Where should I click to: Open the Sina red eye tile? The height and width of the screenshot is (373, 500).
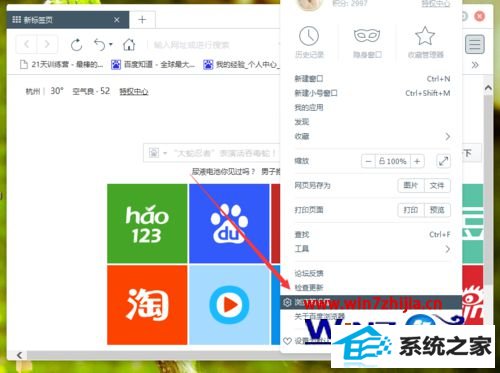point(473,295)
